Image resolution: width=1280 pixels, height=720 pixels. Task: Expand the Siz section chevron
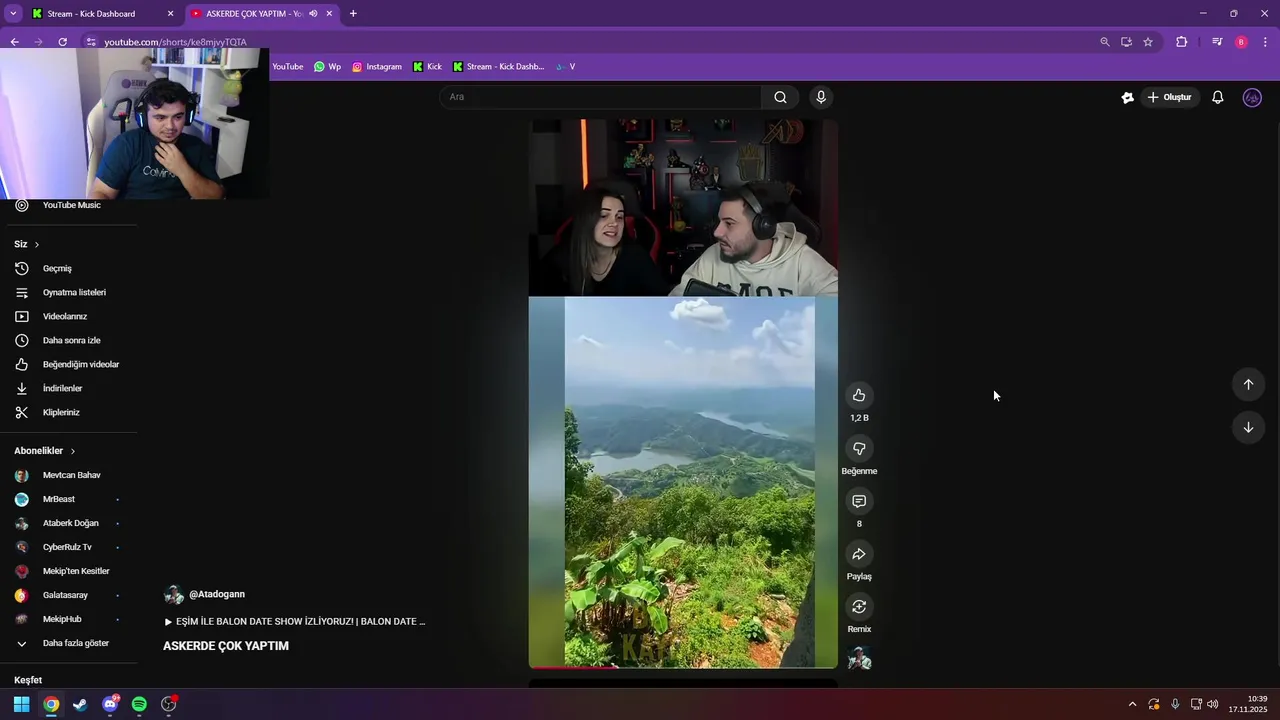tap(37, 245)
